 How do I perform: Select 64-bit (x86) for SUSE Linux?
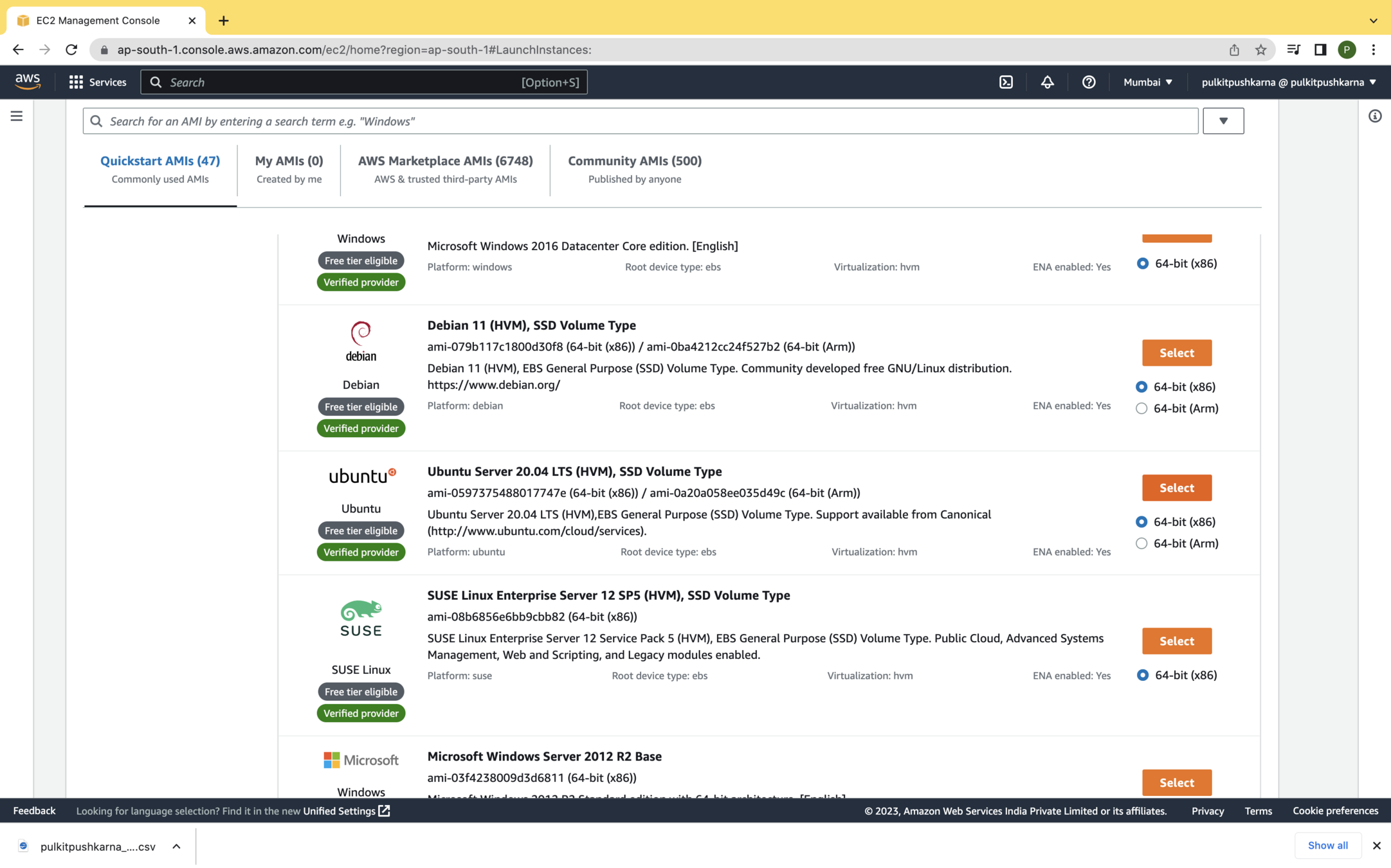(1142, 675)
